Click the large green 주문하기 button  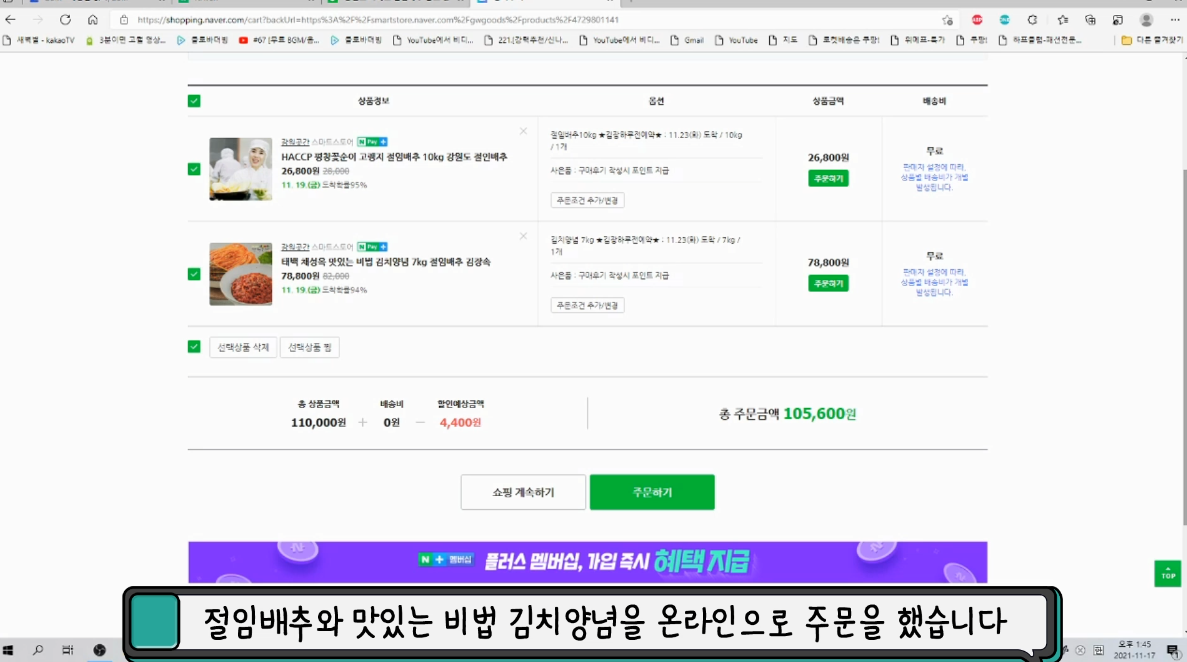pyautogui.click(x=652, y=492)
